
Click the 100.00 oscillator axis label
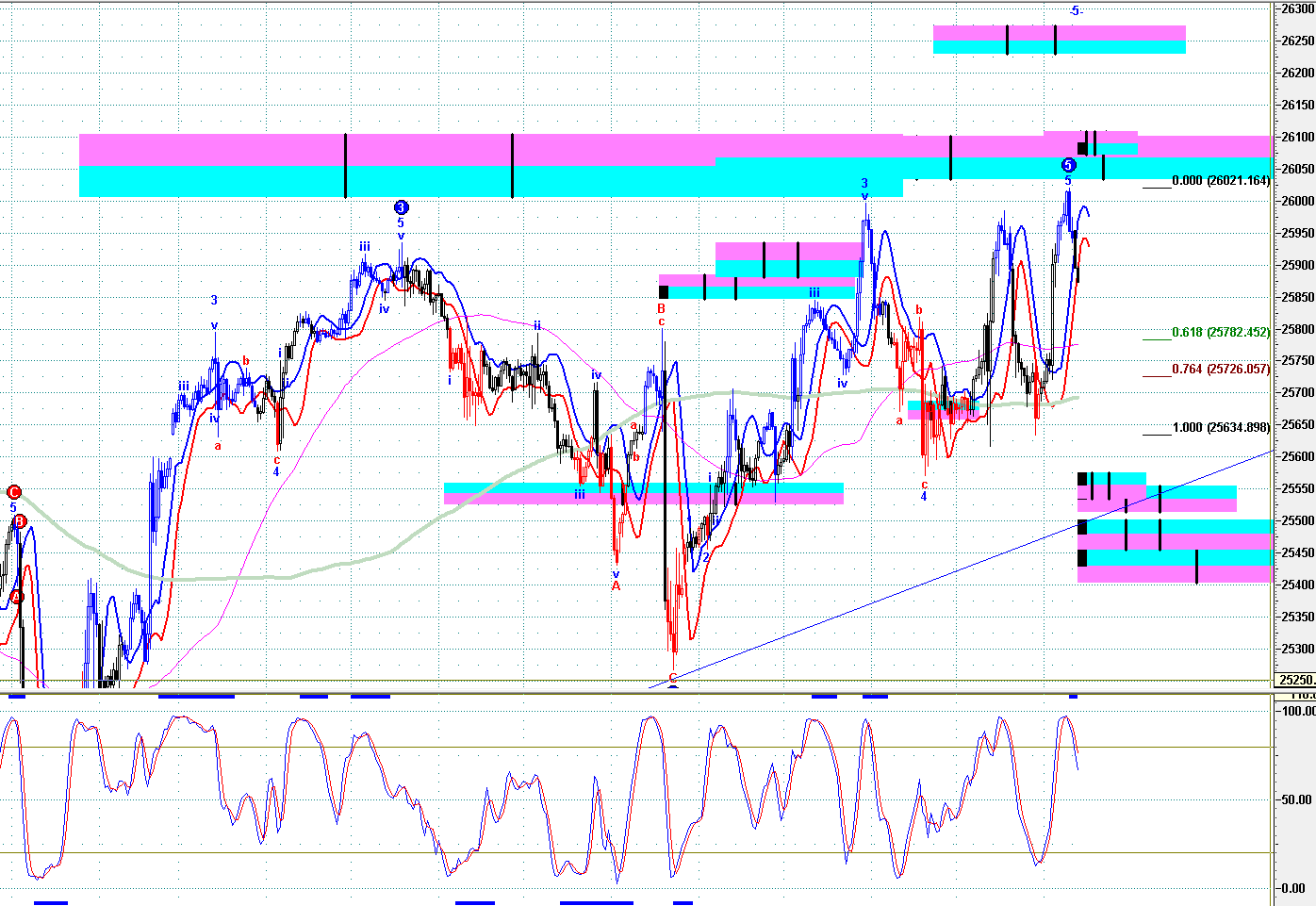[1300, 711]
